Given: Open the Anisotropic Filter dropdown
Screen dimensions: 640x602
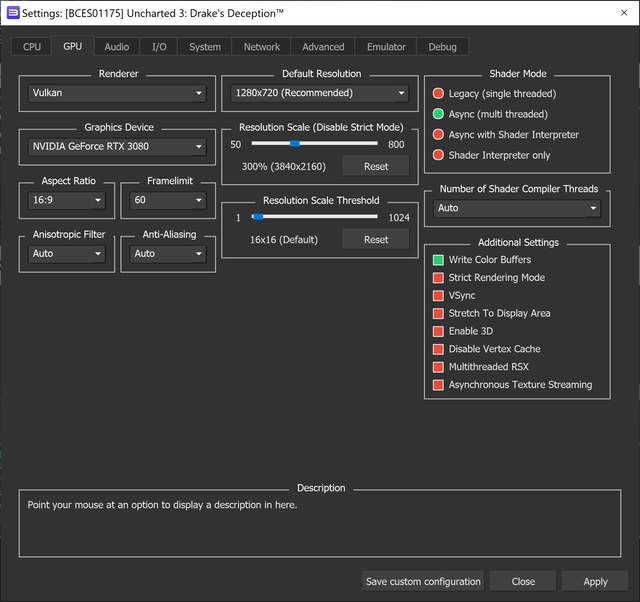Looking at the screenshot, I should pos(67,253).
